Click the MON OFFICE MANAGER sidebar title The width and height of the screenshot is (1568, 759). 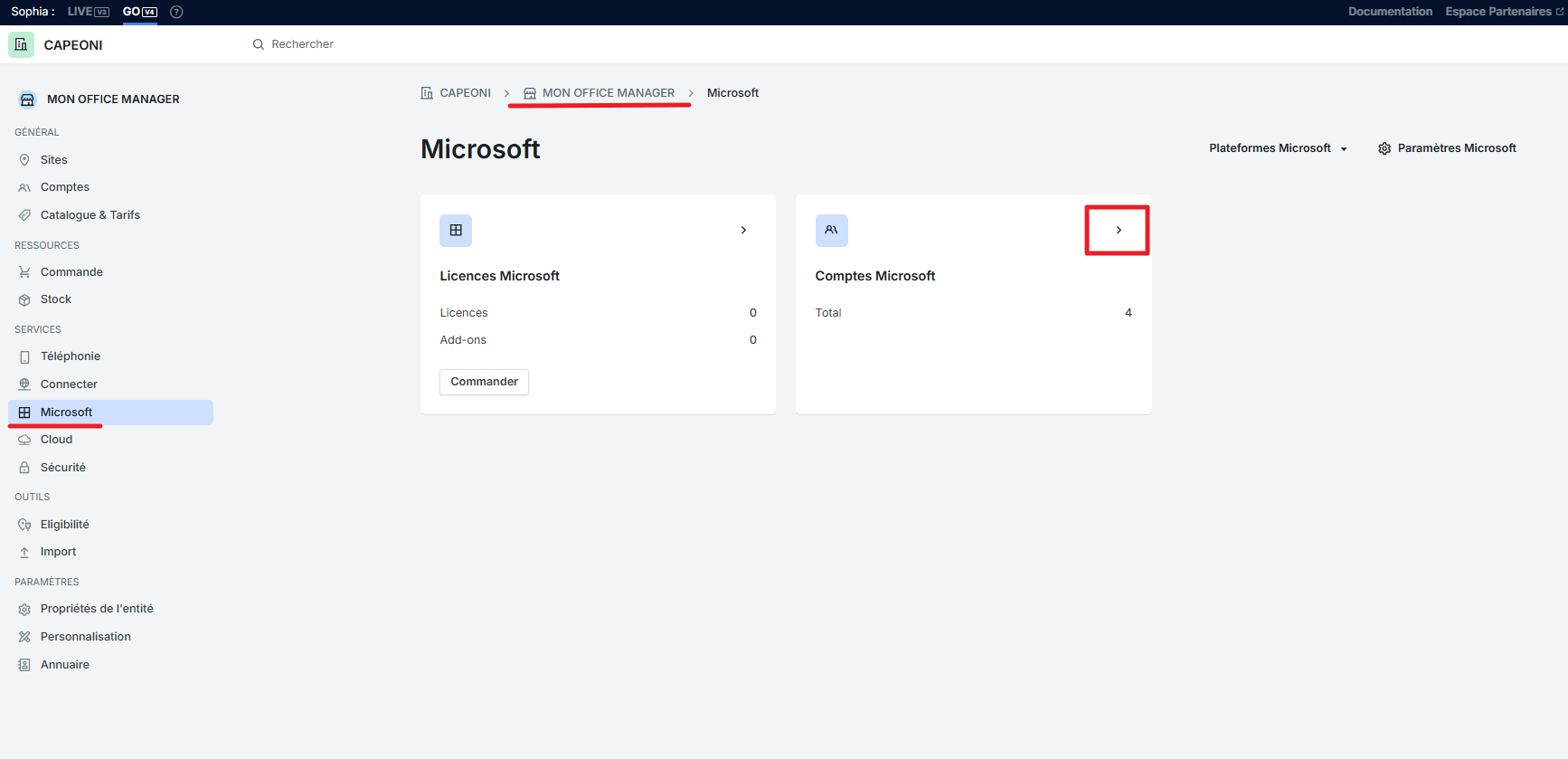[x=113, y=100]
